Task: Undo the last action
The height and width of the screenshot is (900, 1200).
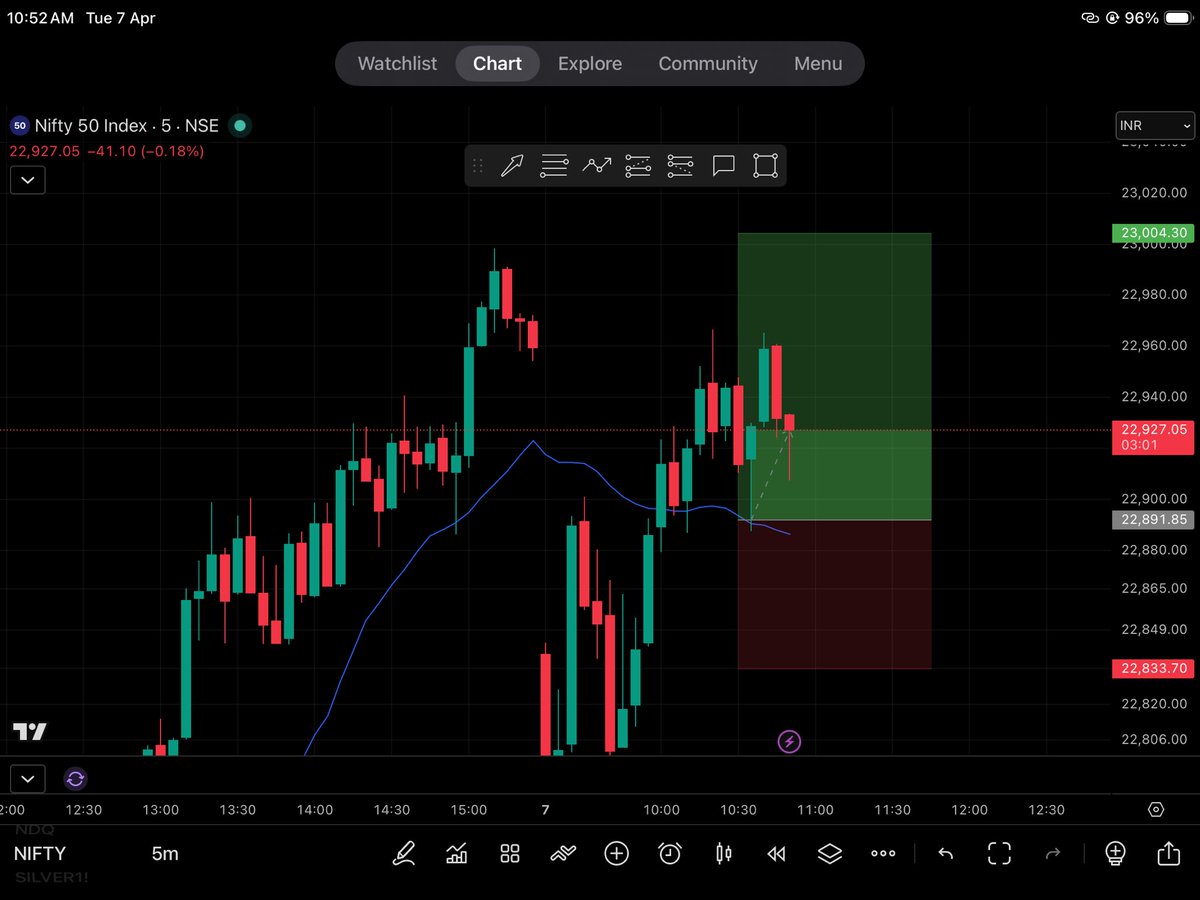Action: coord(945,853)
